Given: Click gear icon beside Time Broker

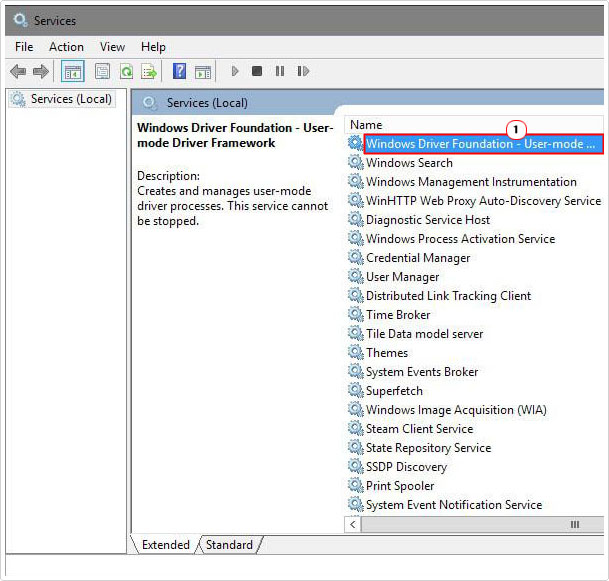Looking at the screenshot, I should point(355,315).
